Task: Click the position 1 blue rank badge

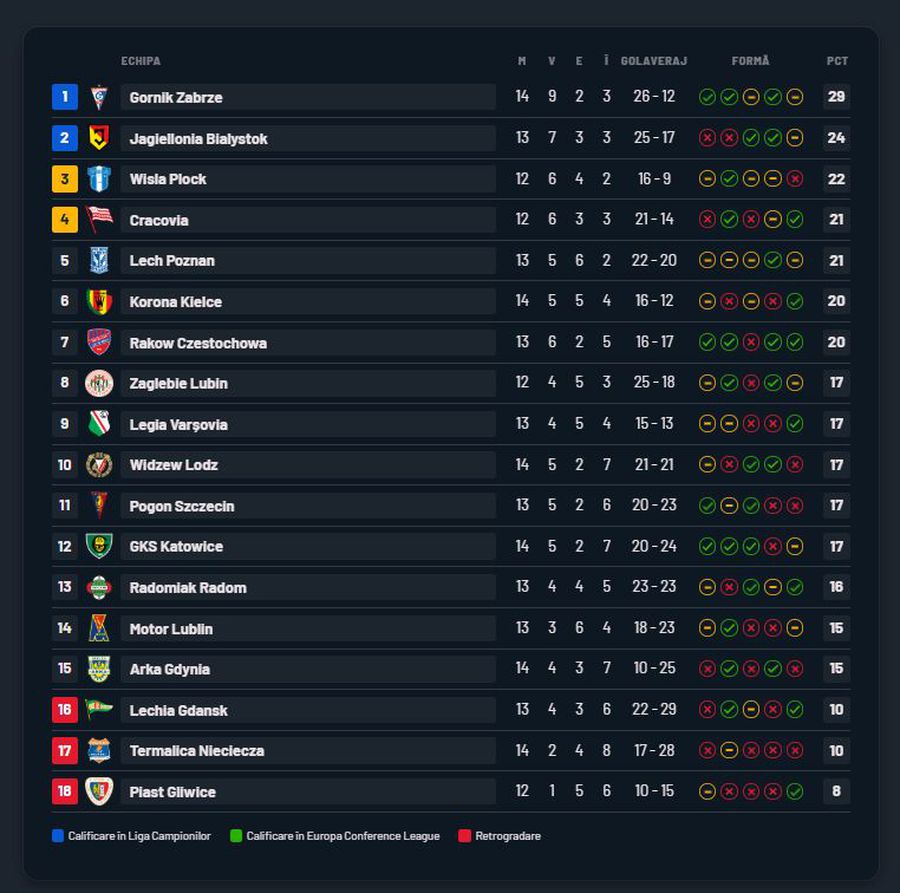Action: point(64,97)
